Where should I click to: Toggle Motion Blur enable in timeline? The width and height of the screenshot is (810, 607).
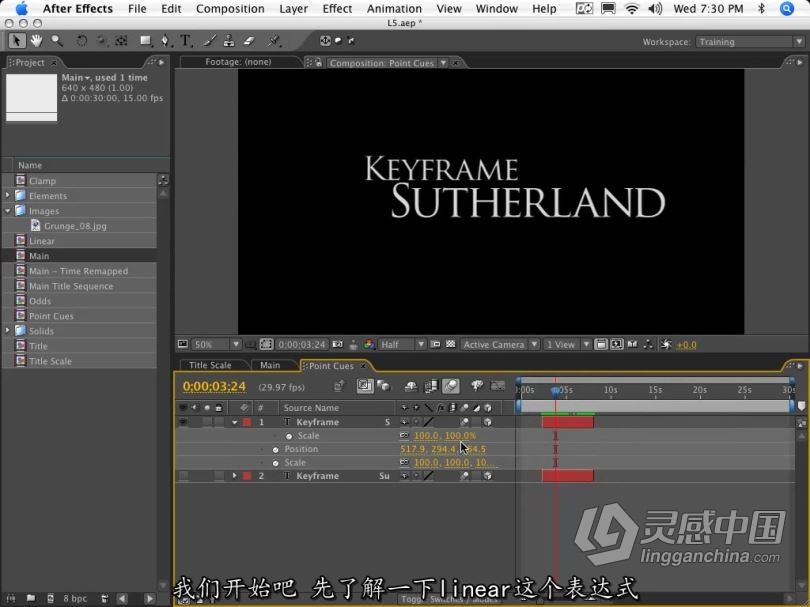pyautogui.click(x=451, y=386)
